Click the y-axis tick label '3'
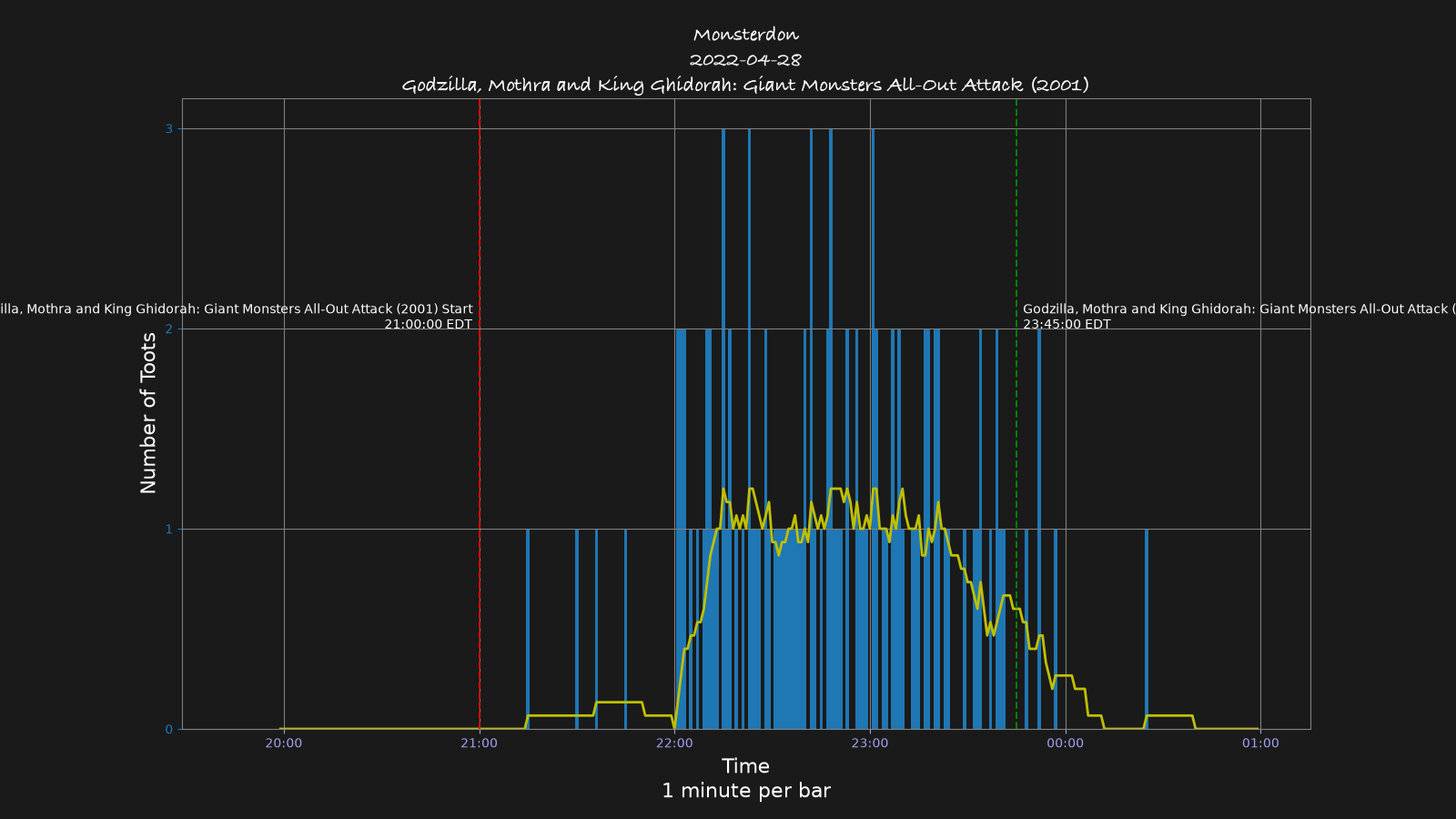1456x819 pixels. coord(168,129)
